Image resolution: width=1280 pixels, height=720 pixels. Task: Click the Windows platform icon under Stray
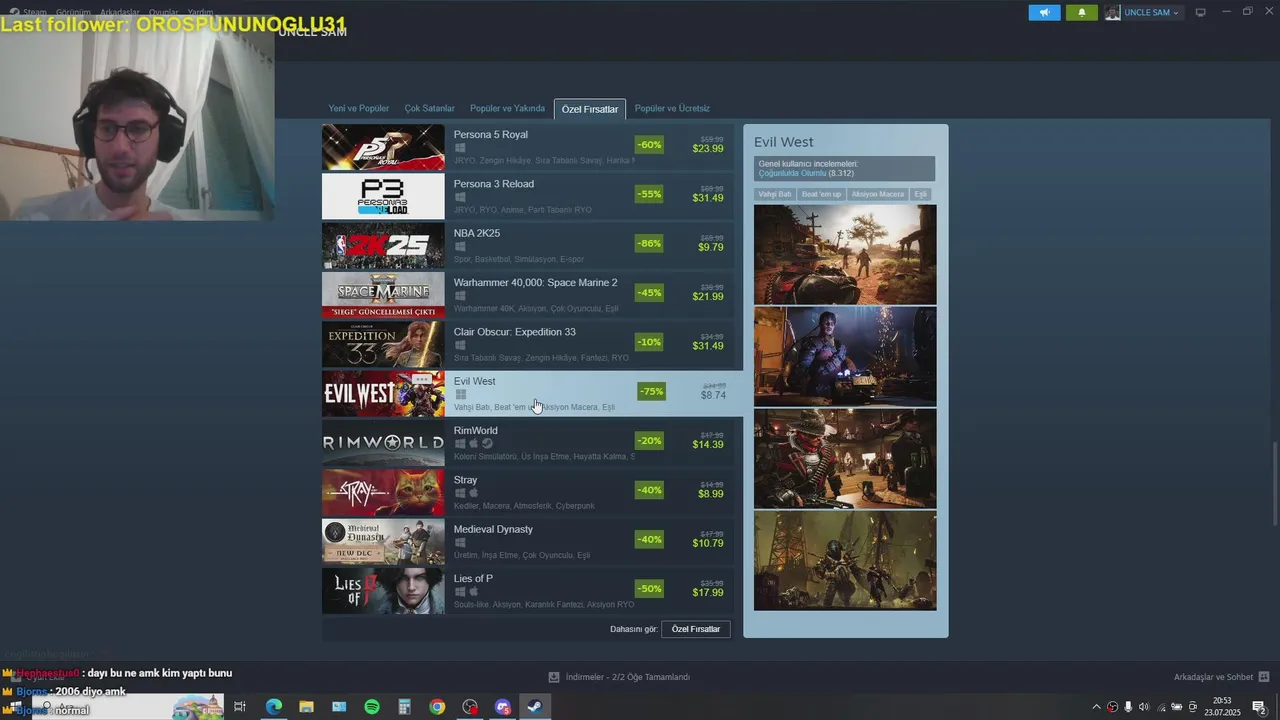pos(460,493)
